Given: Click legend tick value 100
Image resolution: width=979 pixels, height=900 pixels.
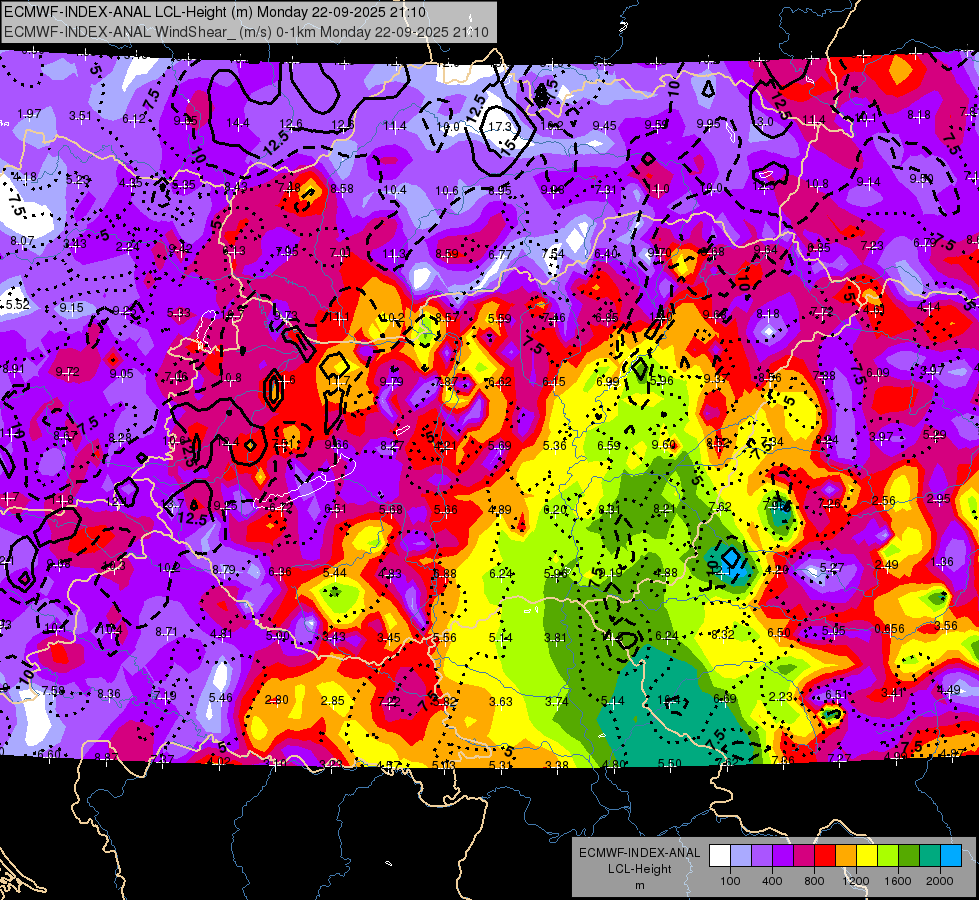Looking at the screenshot, I should pyautogui.click(x=730, y=881).
